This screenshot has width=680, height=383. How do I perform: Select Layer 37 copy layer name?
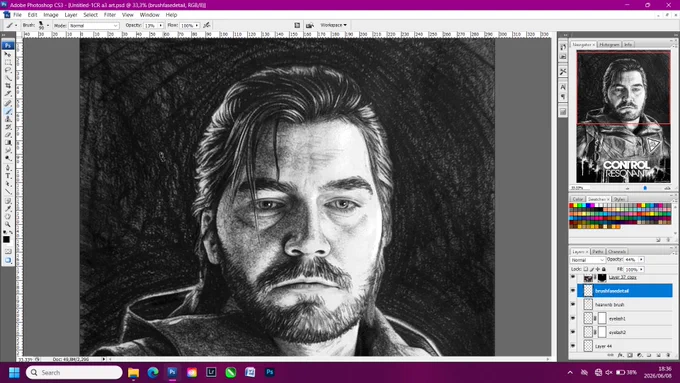click(622, 277)
